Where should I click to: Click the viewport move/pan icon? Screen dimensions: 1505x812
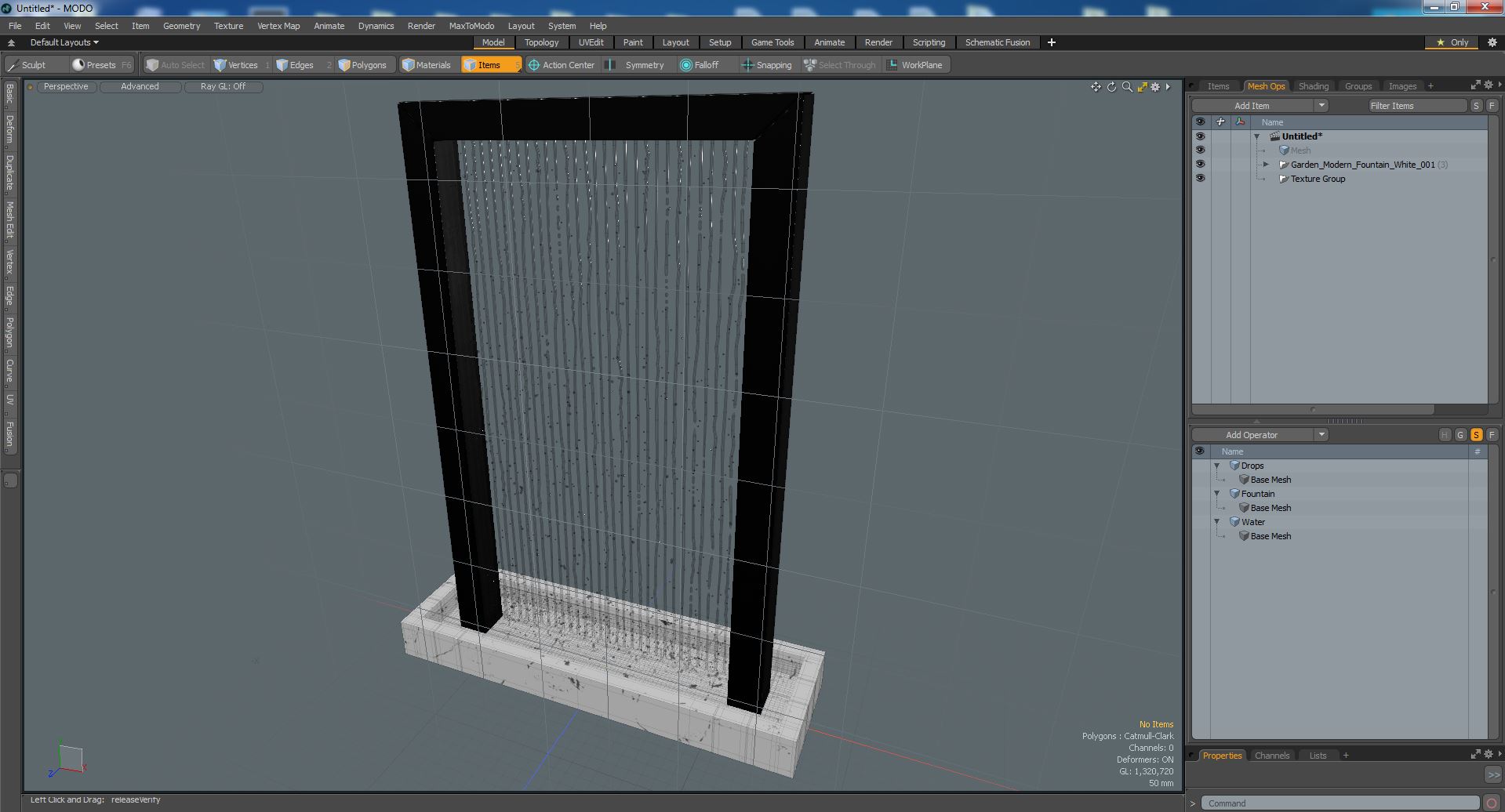pyautogui.click(x=1096, y=87)
